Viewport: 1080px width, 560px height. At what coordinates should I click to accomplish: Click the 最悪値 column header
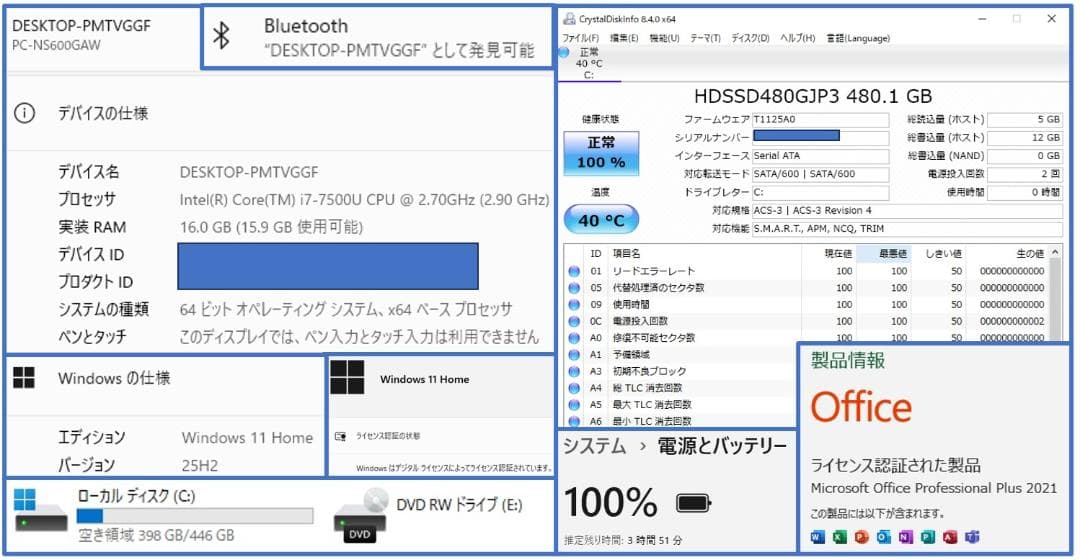click(x=893, y=253)
